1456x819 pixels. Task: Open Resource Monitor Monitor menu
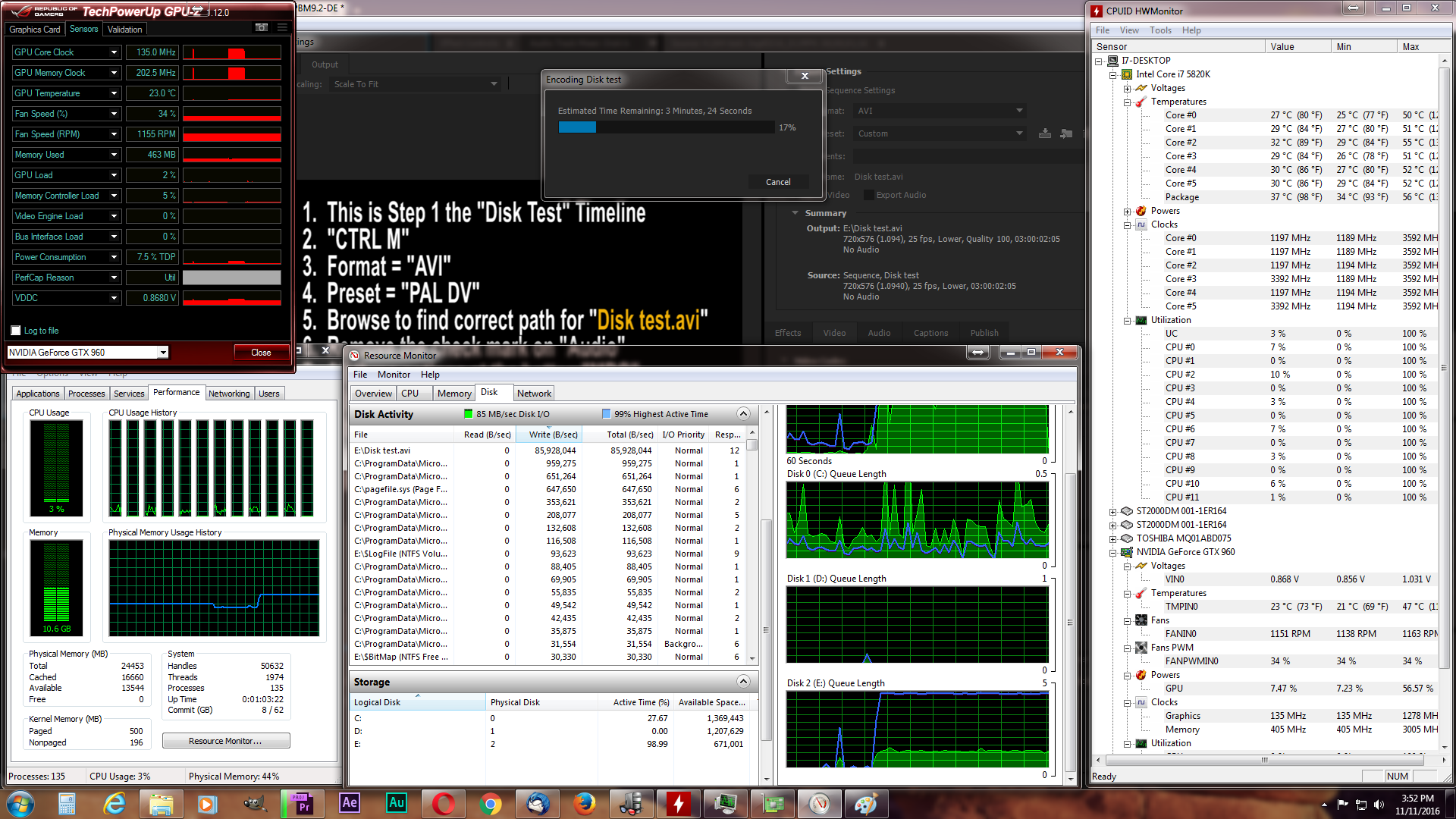coord(394,375)
